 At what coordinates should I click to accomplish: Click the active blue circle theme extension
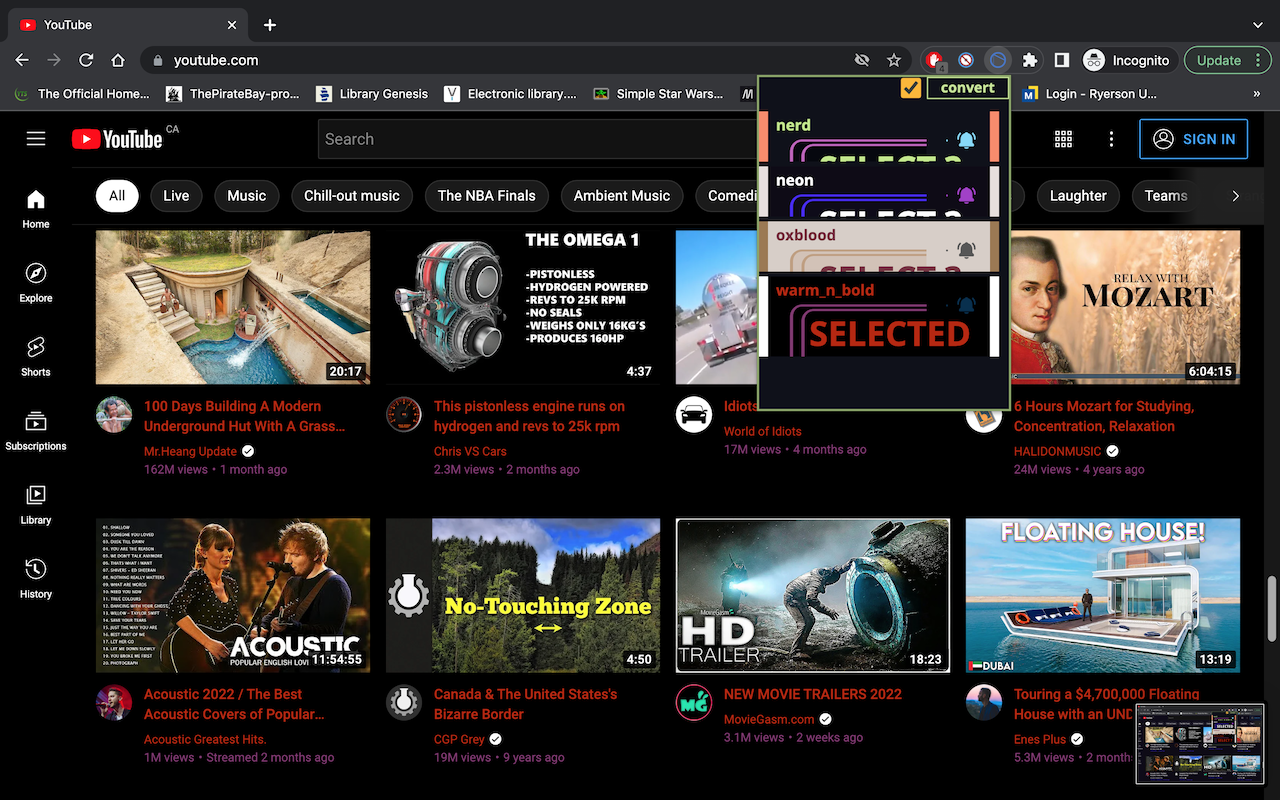(x=997, y=60)
